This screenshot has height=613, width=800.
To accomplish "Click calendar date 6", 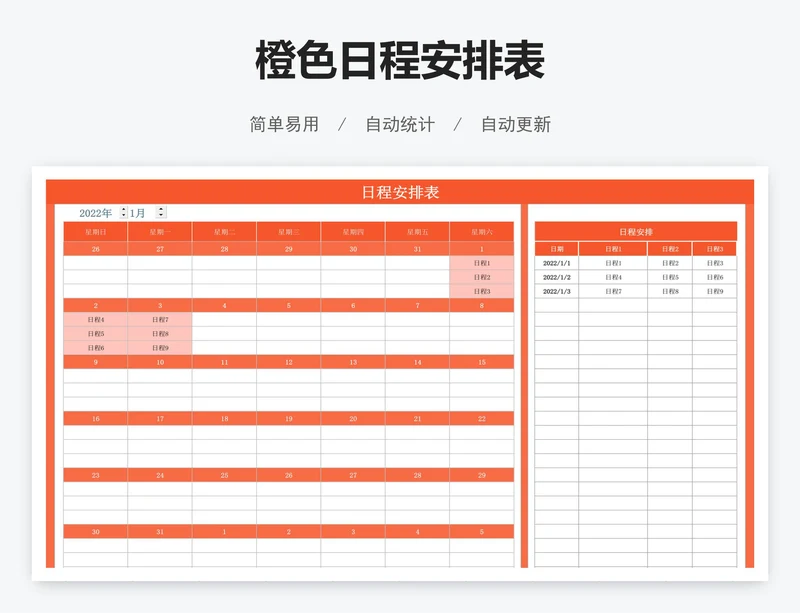I will pyautogui.click(x=353, y=305).
